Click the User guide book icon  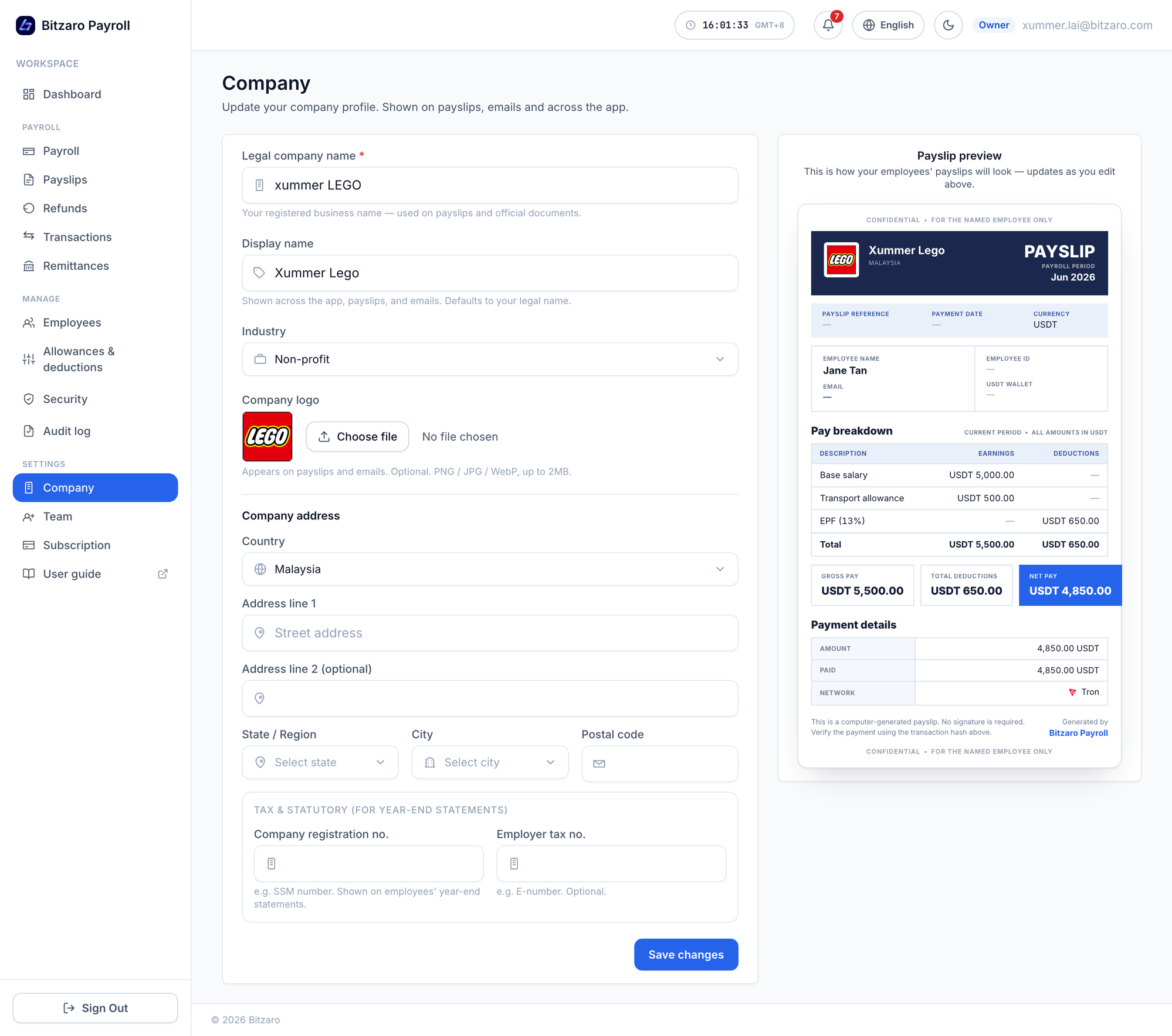coord(29,574)
